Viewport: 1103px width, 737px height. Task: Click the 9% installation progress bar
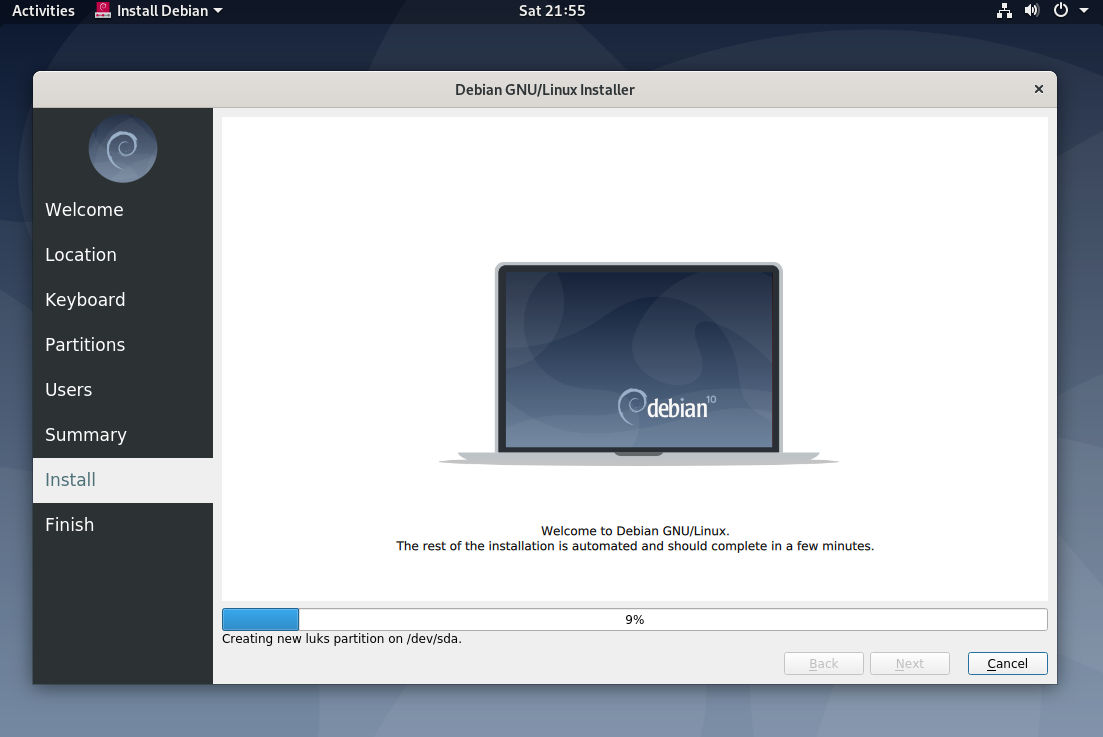pyautogui.click(x=635, y=620)
